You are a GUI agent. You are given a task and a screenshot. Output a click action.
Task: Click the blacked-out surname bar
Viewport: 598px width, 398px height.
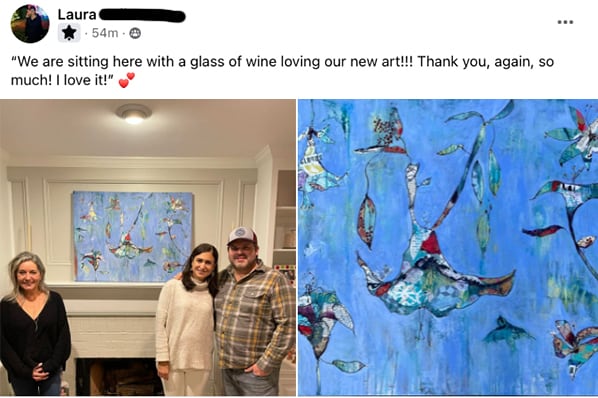click(x=142, y=16)
